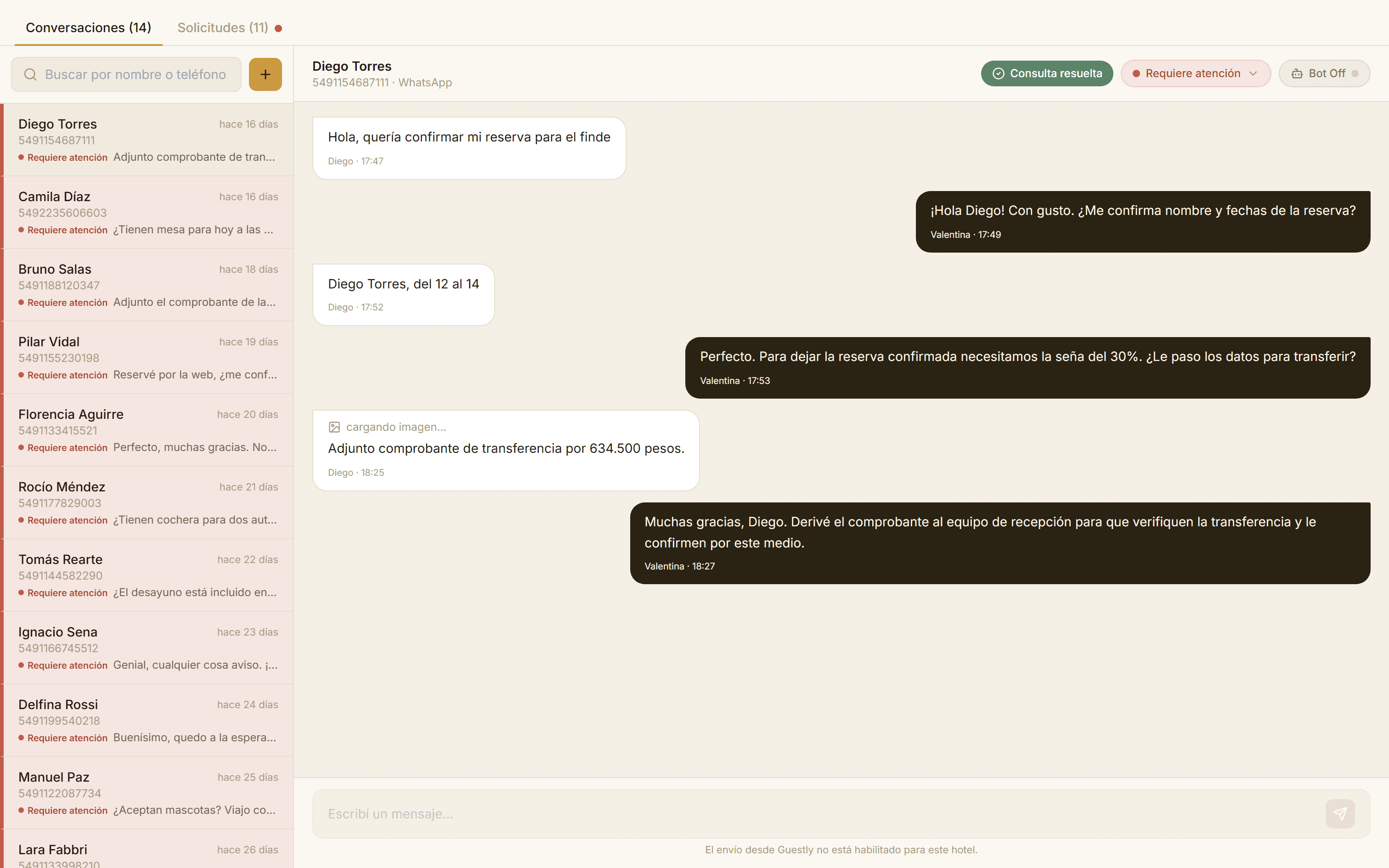Open the Requiere atención status dropdown
The width and height of the screenshot is (1389, 868).
[x=1196, y=73]
